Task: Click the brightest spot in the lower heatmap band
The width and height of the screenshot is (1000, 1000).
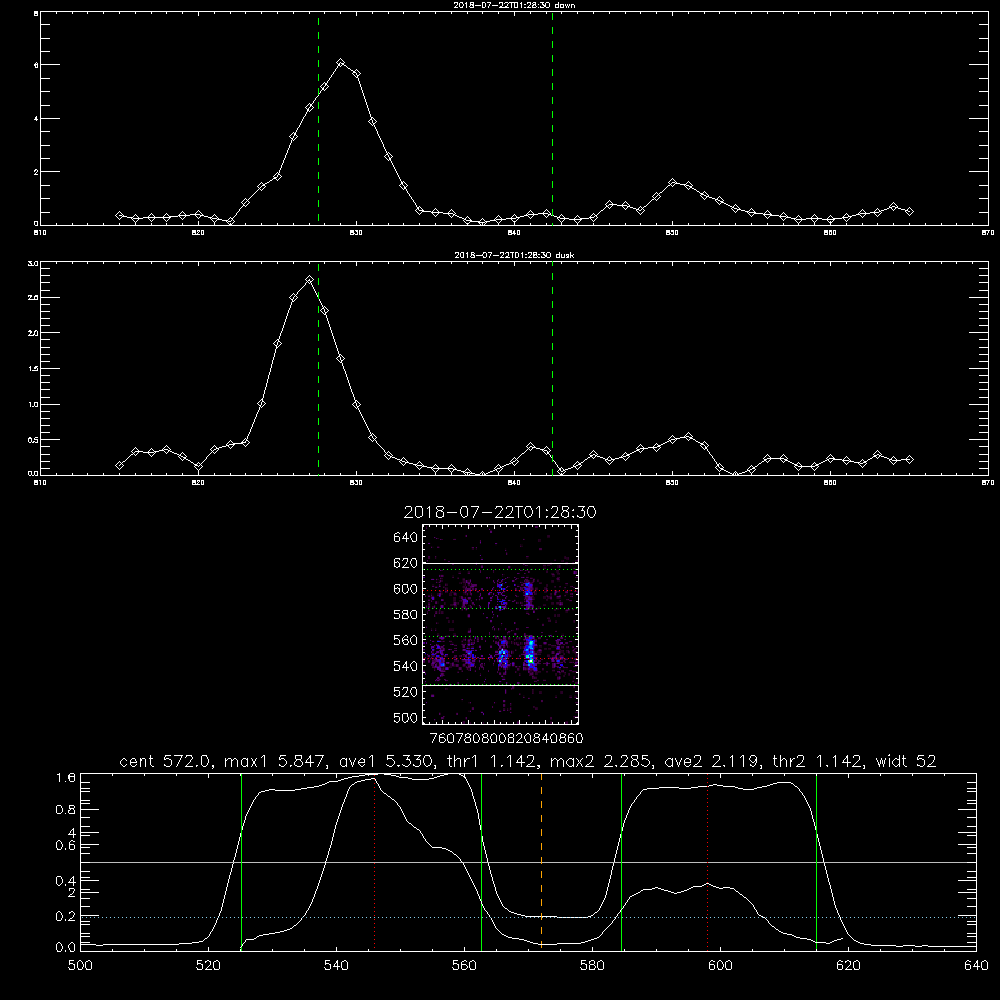Action: coord(530,663)
